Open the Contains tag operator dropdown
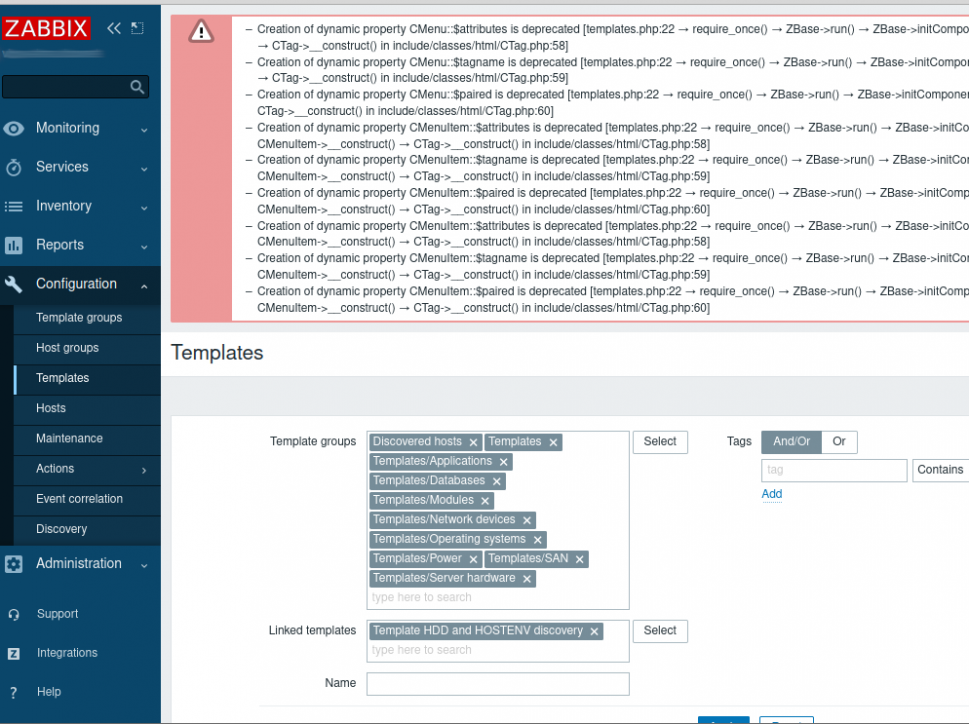The height and width of the screenshot is (724, 969). pyautogui.click(x=941, y=470)
